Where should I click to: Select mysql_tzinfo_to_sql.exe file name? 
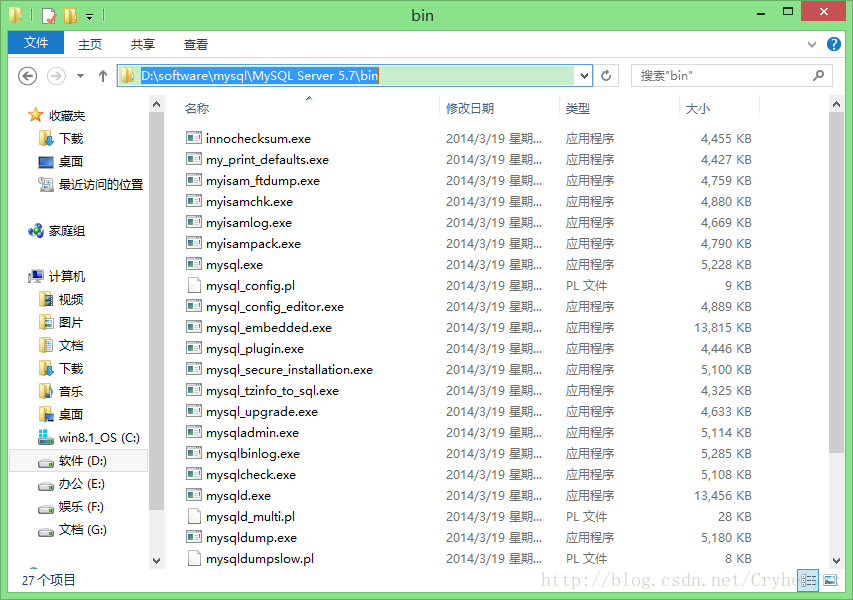(273, 391)
